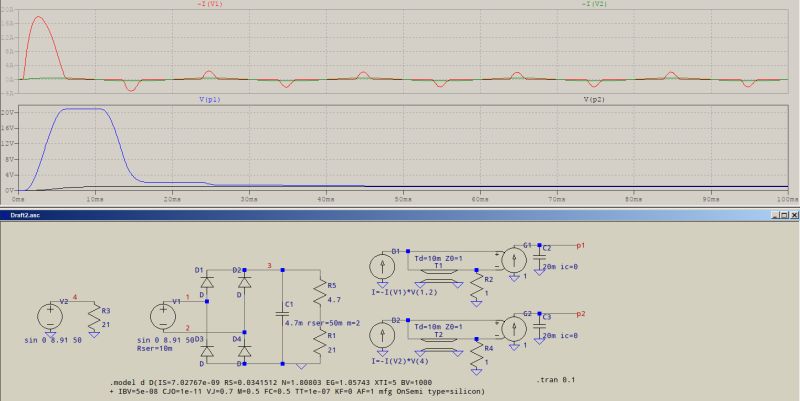Select voltage source V2 symbol
The height and width of the screenshot is (401, 800).
pyautogui.click(x=50, y=316)
